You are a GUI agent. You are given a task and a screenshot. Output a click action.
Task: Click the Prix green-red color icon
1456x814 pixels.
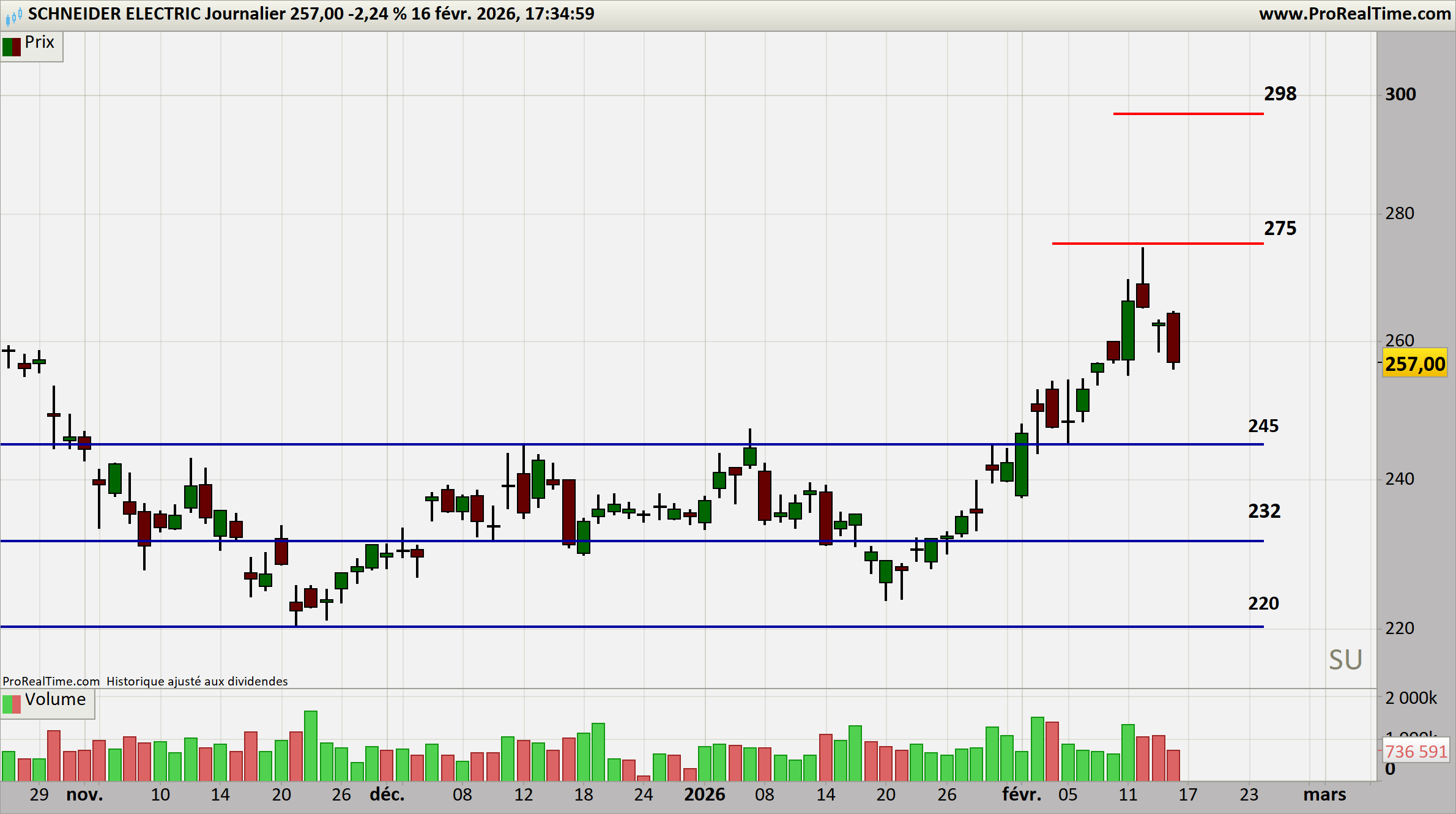(12, 47)
